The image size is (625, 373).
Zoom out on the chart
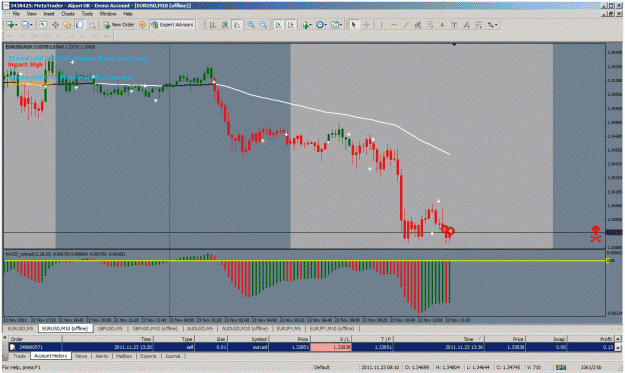pos(263,25)
